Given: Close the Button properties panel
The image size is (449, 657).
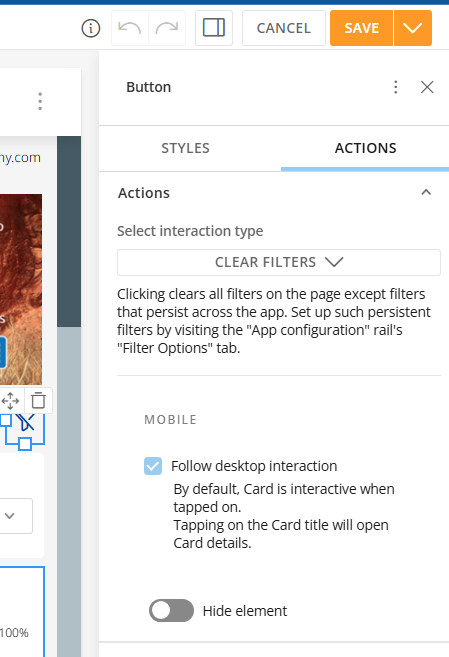Looking at the screenshot, I should coord(427,87).
